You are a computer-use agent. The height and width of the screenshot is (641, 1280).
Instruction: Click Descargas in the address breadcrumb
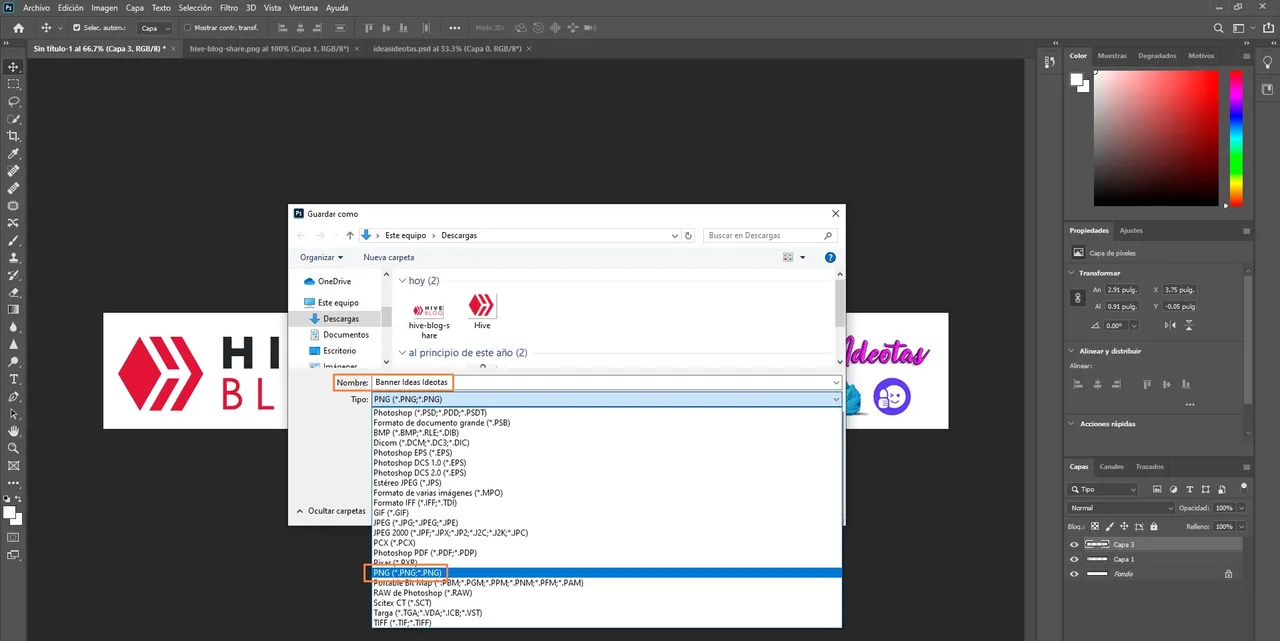click(459, 236)
